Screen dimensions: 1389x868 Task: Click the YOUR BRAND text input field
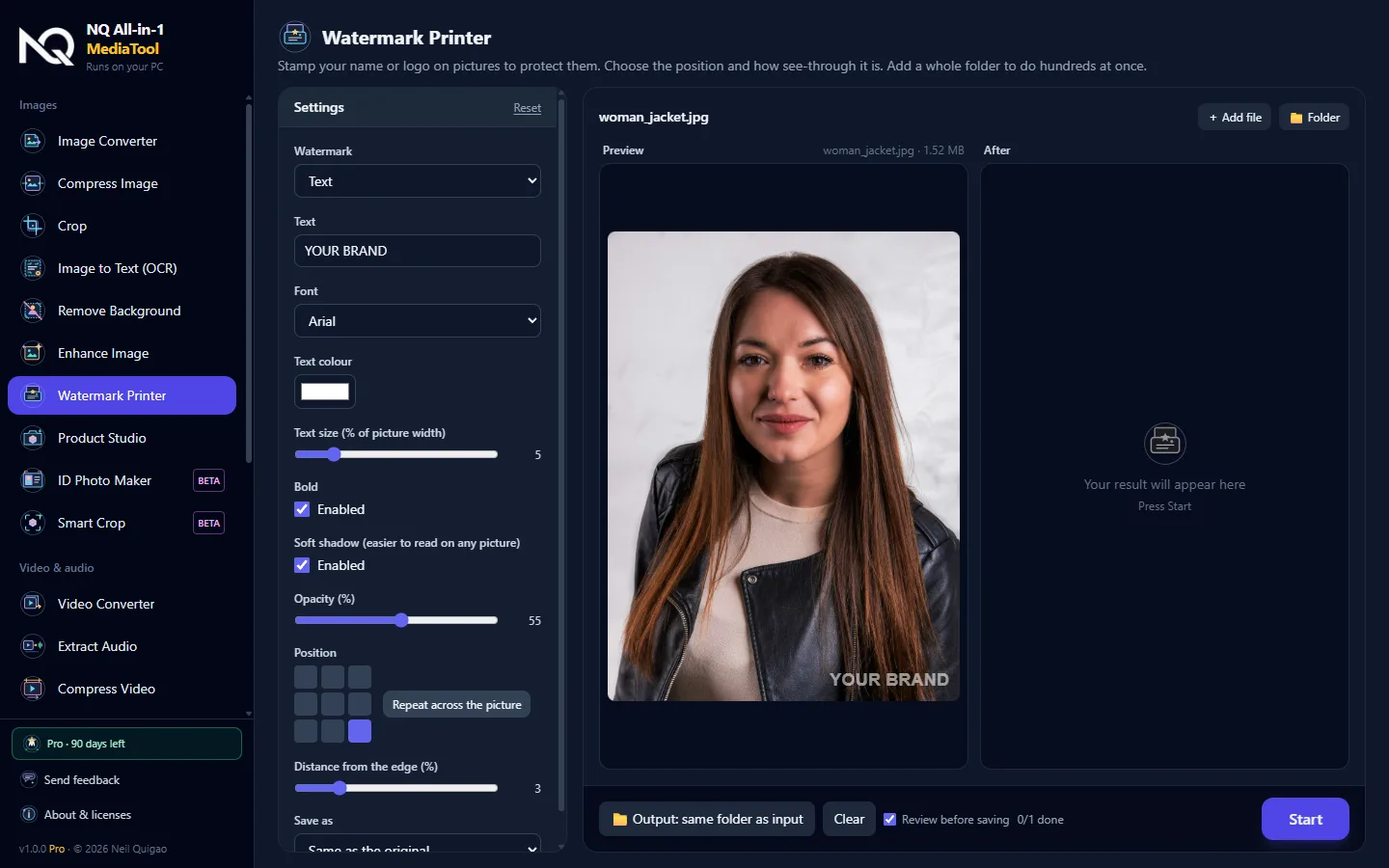(x=418, y=251)
